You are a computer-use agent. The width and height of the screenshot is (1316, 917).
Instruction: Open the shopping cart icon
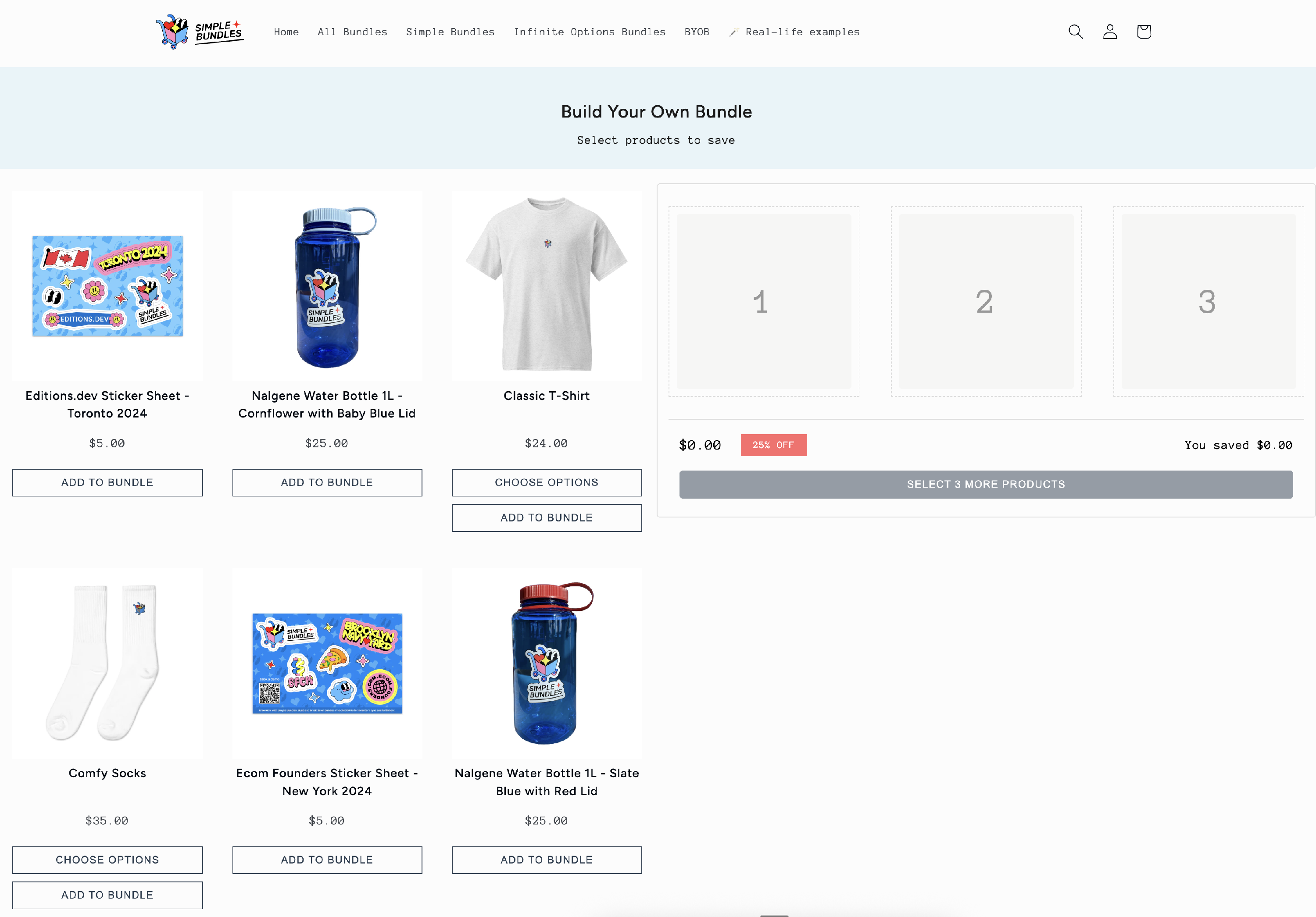pyautogui.click(x=1144, y=32)
